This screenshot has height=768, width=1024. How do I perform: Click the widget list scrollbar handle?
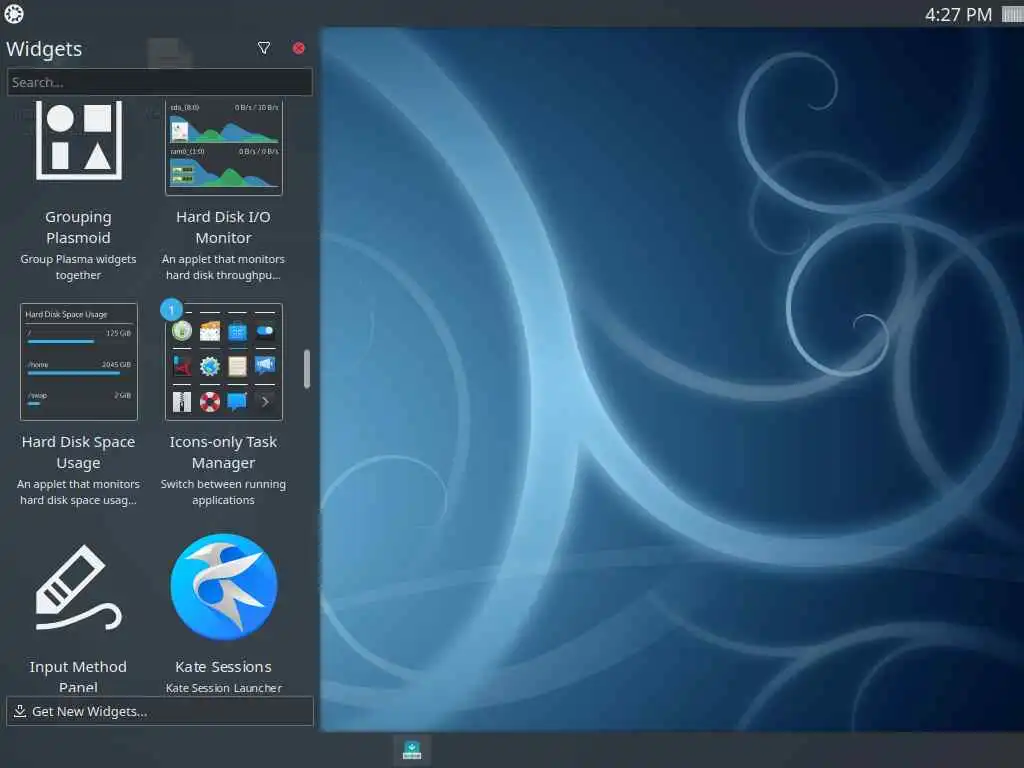tap(307, 369)
